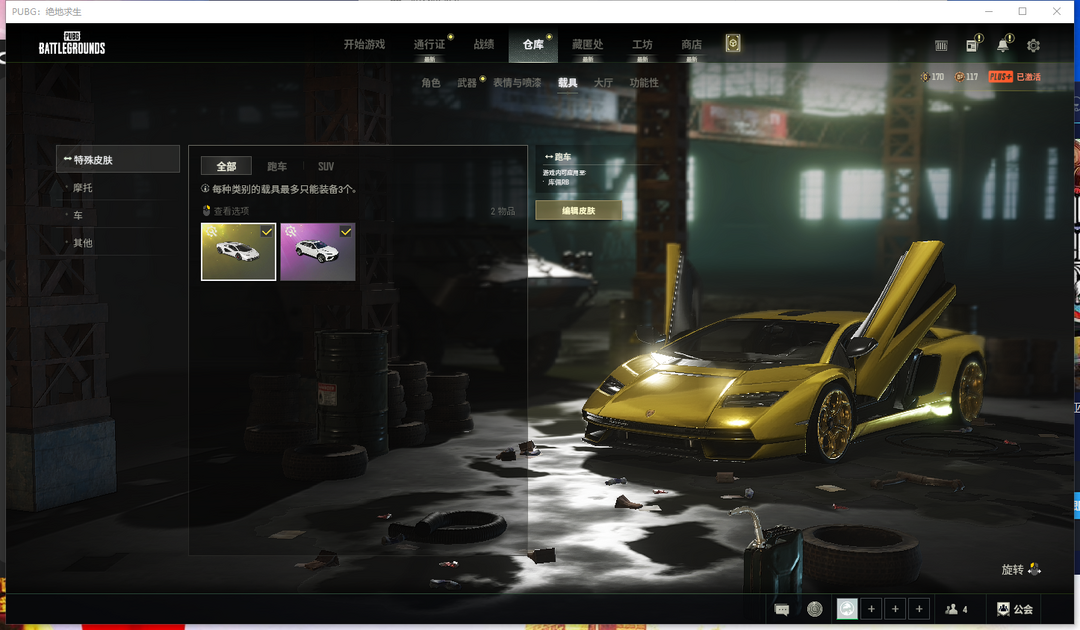Click the mouse icon beside 查看选项
Screen dimensions: 1080x630
pyautogui.click(x=206, y=211)
